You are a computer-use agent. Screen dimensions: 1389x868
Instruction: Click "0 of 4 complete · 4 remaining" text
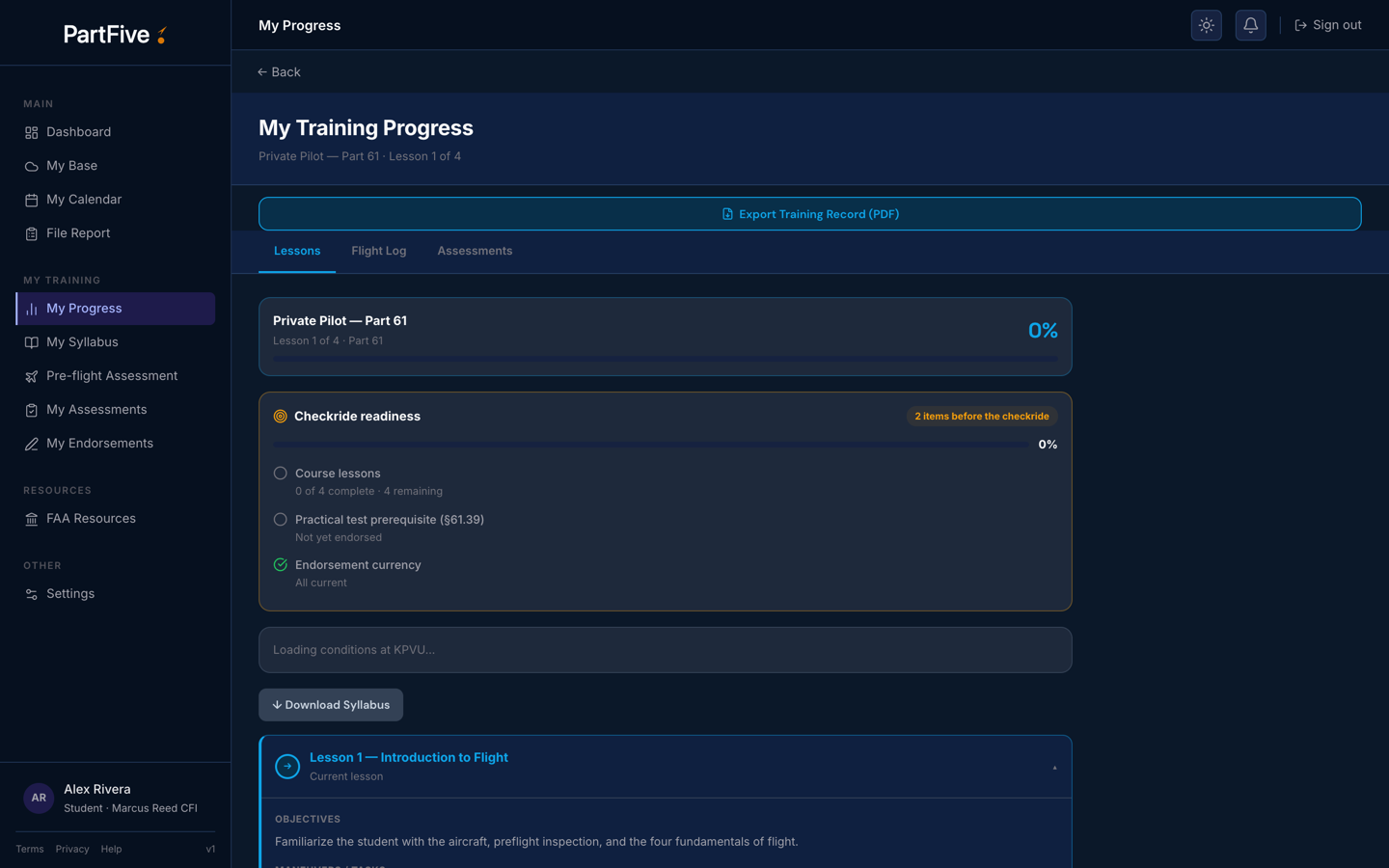[x=369, y=492]
